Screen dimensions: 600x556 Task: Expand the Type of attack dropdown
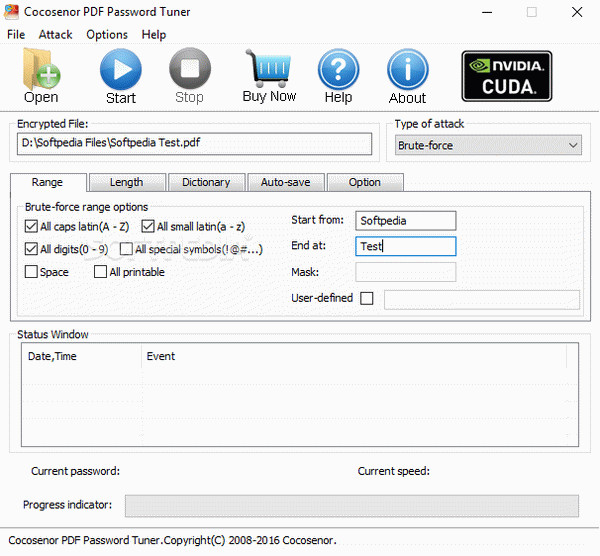[x=488, y=145]
